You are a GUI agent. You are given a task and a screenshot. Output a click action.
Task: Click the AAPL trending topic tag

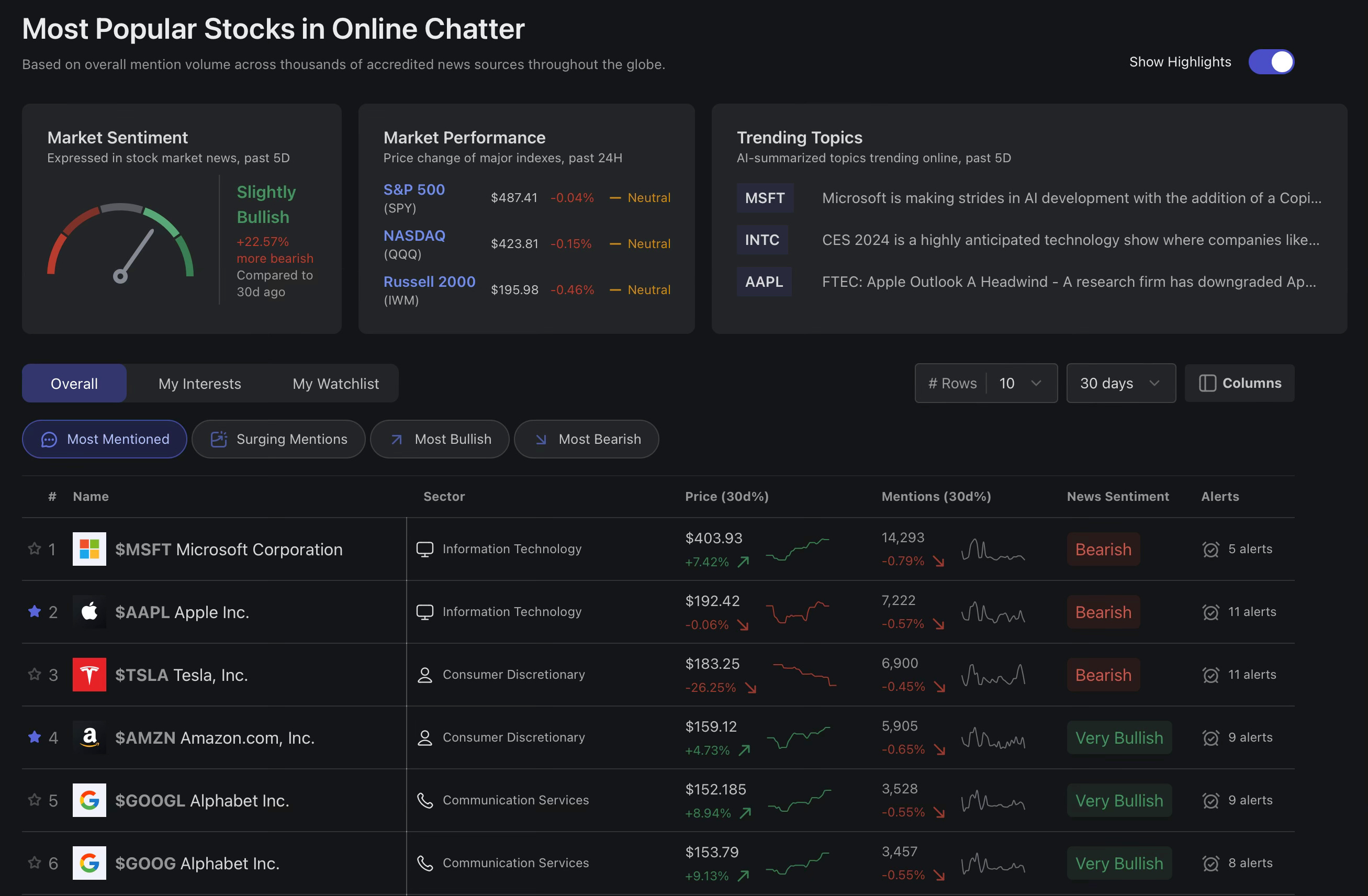764,282
